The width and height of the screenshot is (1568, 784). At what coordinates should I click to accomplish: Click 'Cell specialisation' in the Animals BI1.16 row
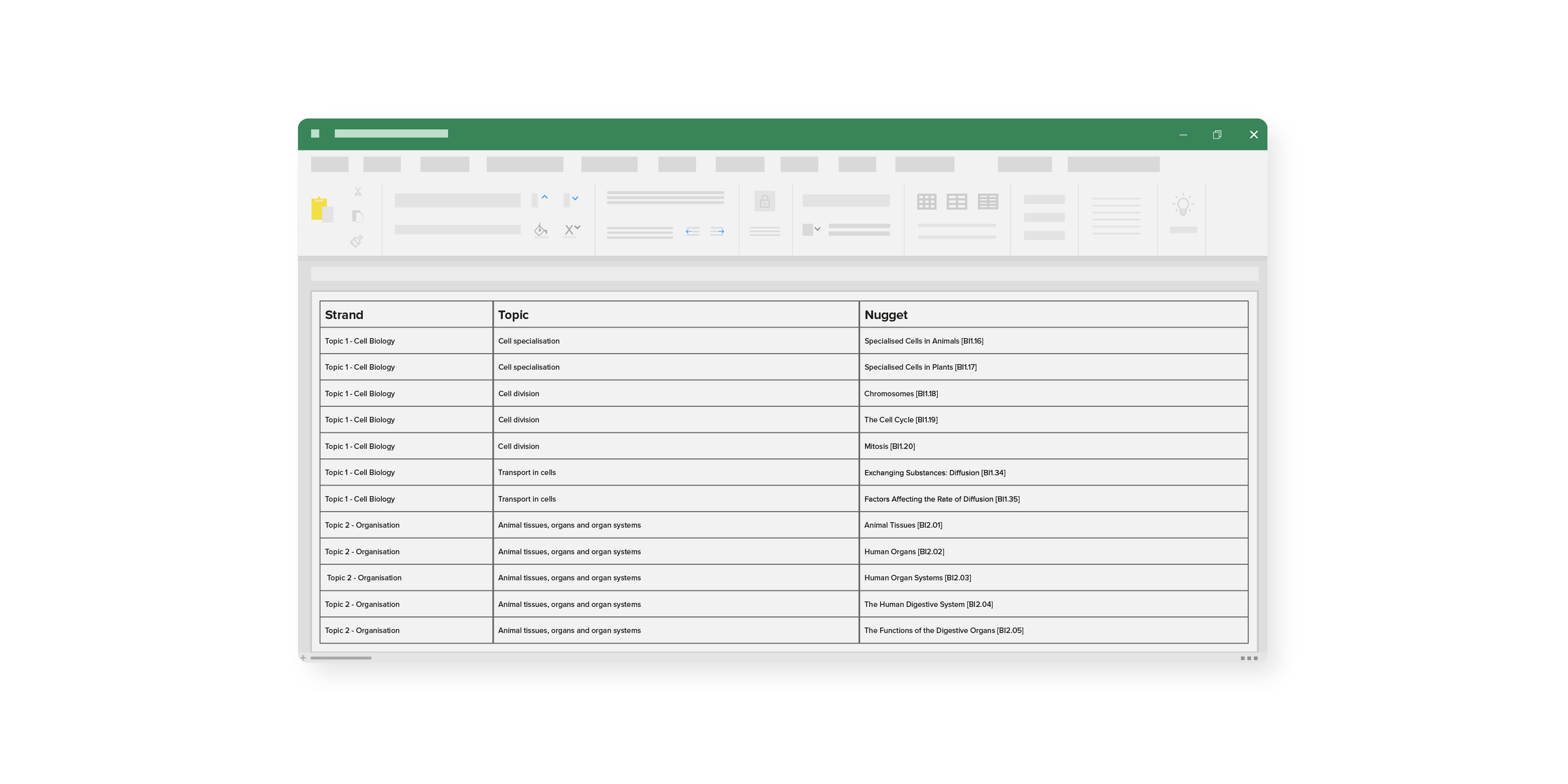676,341
